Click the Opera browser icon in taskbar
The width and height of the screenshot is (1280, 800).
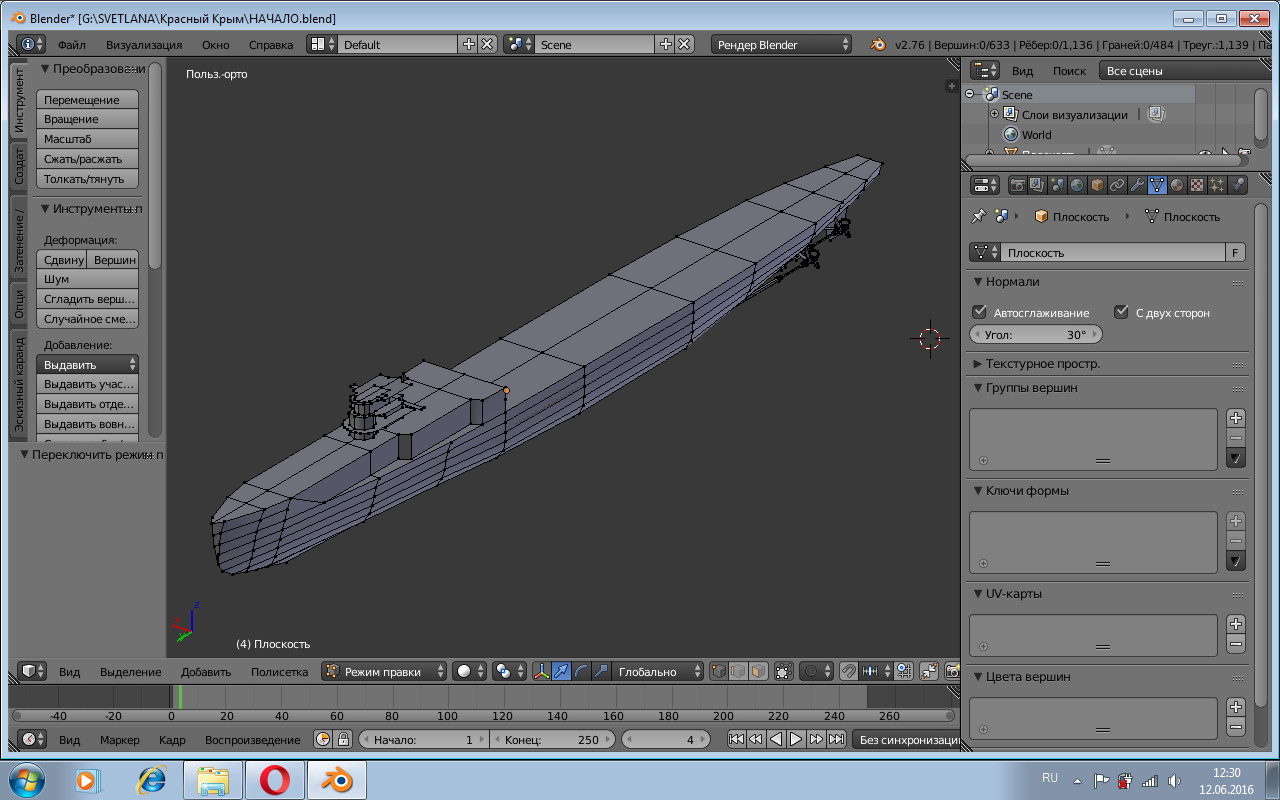pos(274,779)
